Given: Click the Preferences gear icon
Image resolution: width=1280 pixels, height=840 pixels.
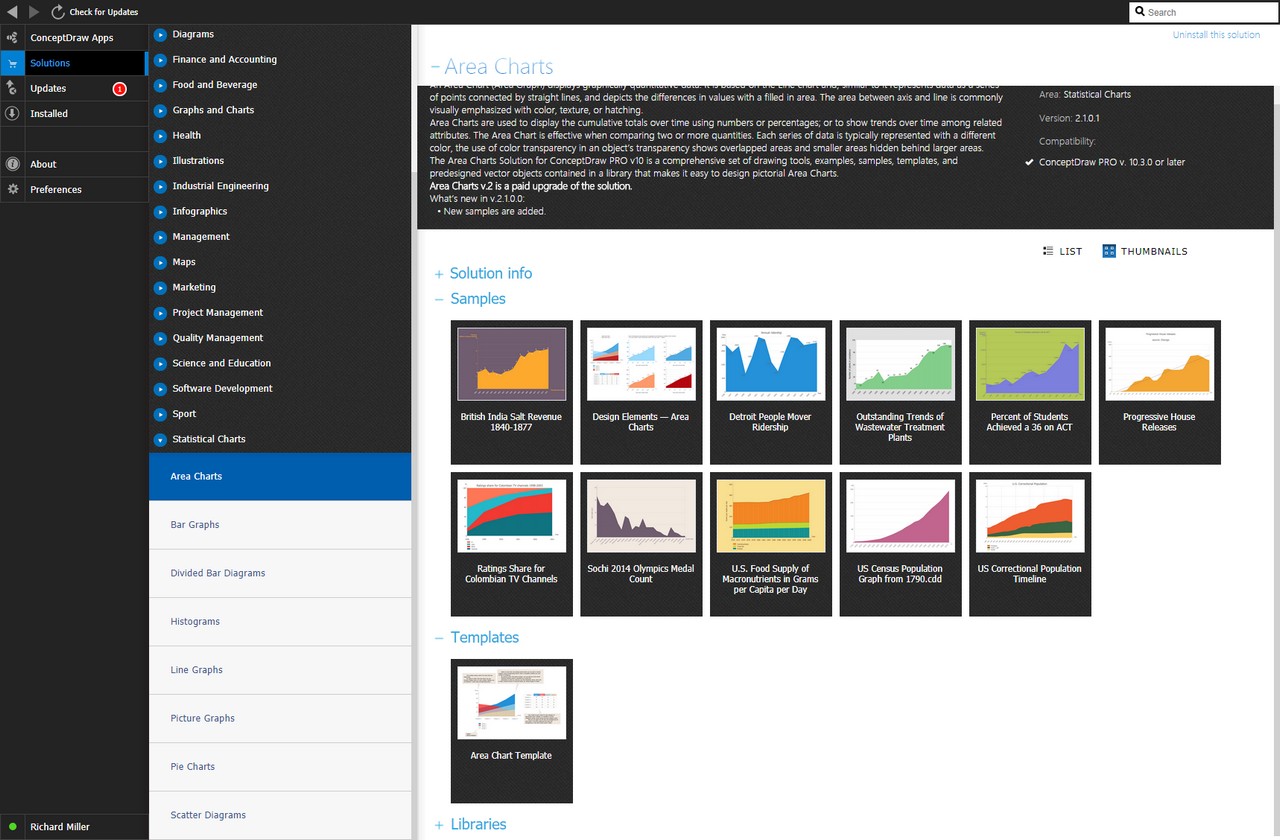Looking at the screenshot, I should pyautogui.click(x=12, y=189).
